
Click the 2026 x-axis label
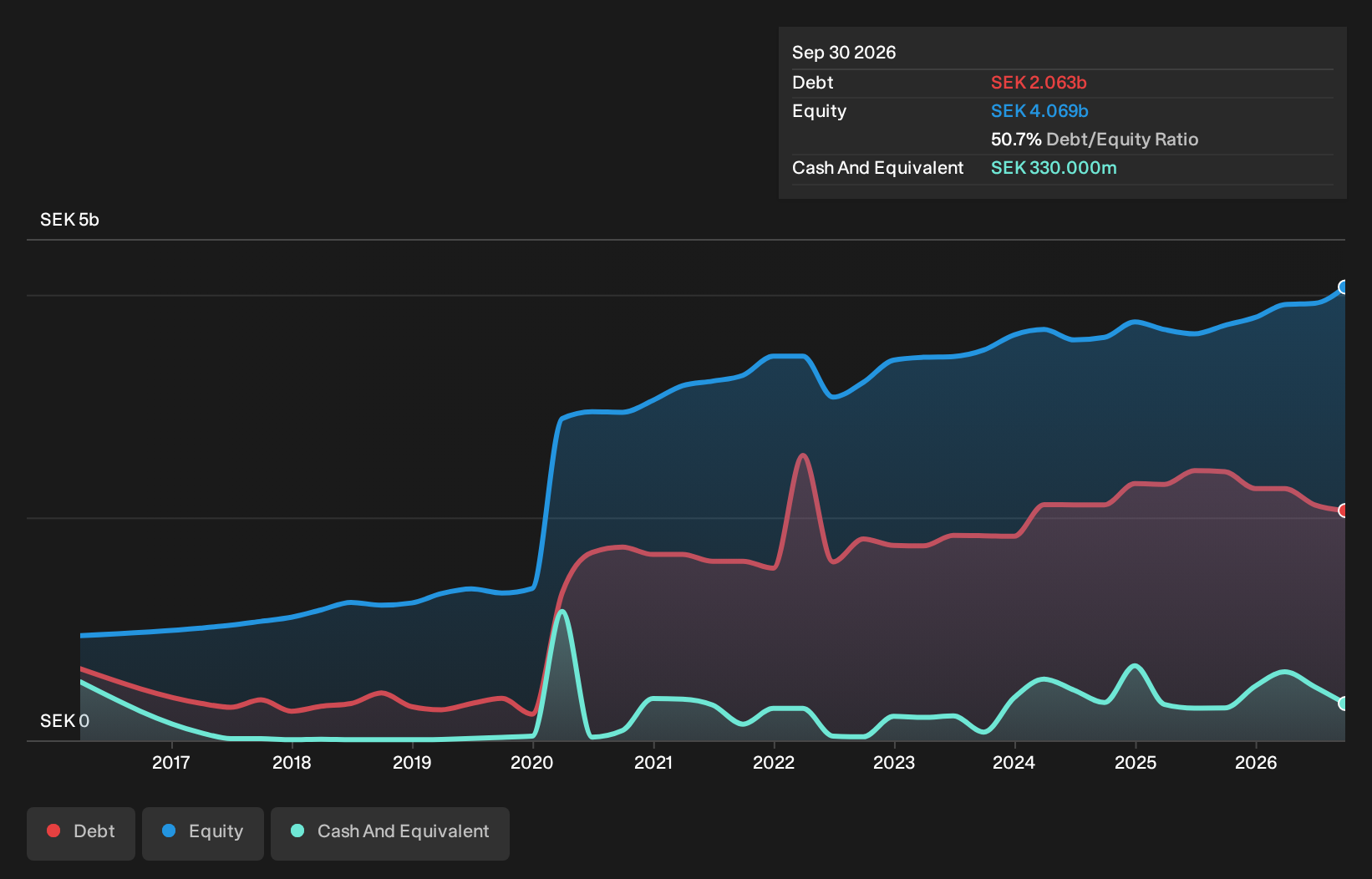[x=1256, y=762]
